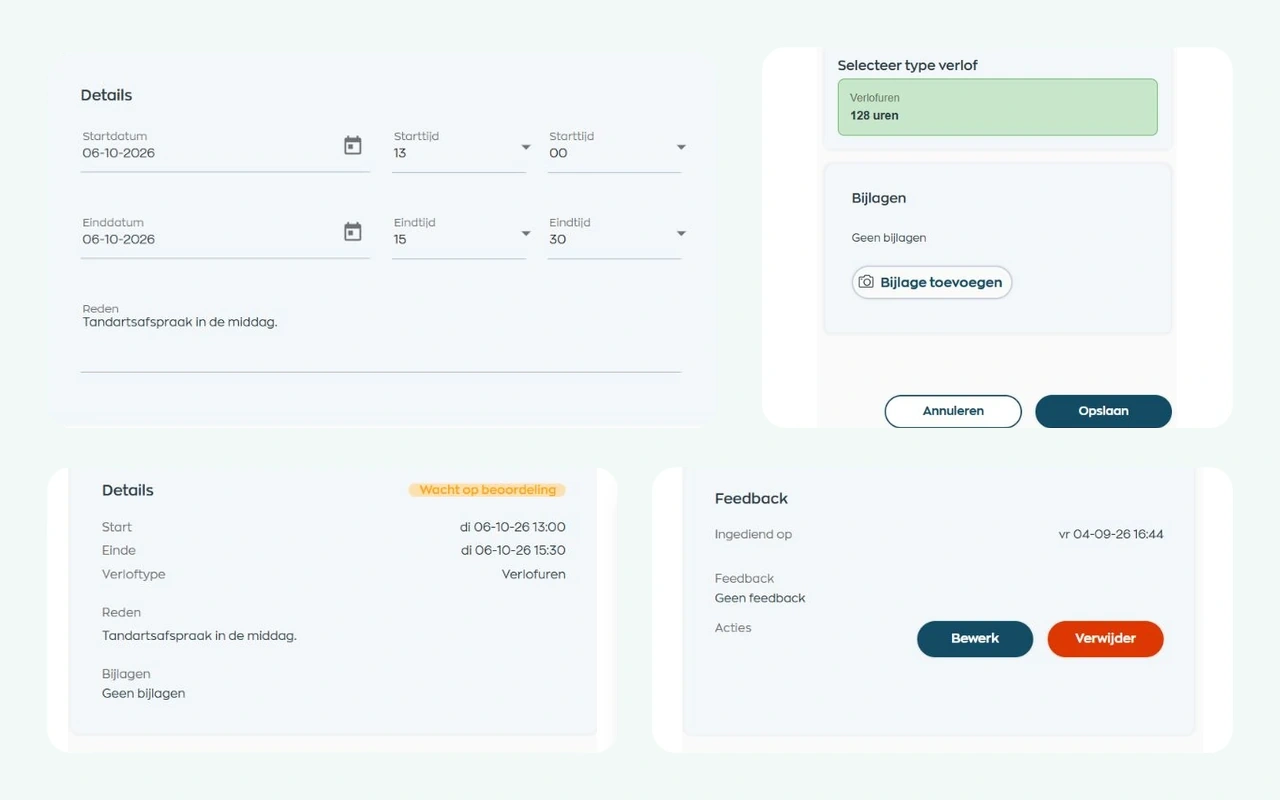
Task: Edit the request using the Bewerk button
Action: 975,639
